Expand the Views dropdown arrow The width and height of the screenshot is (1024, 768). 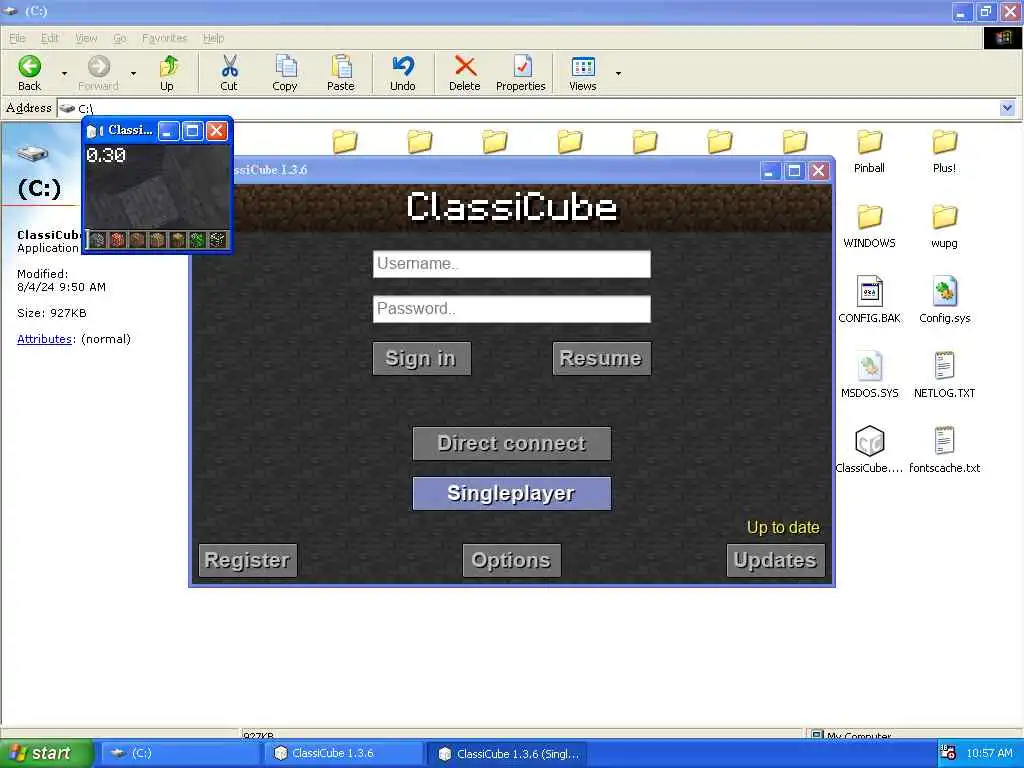pos(618,73)
